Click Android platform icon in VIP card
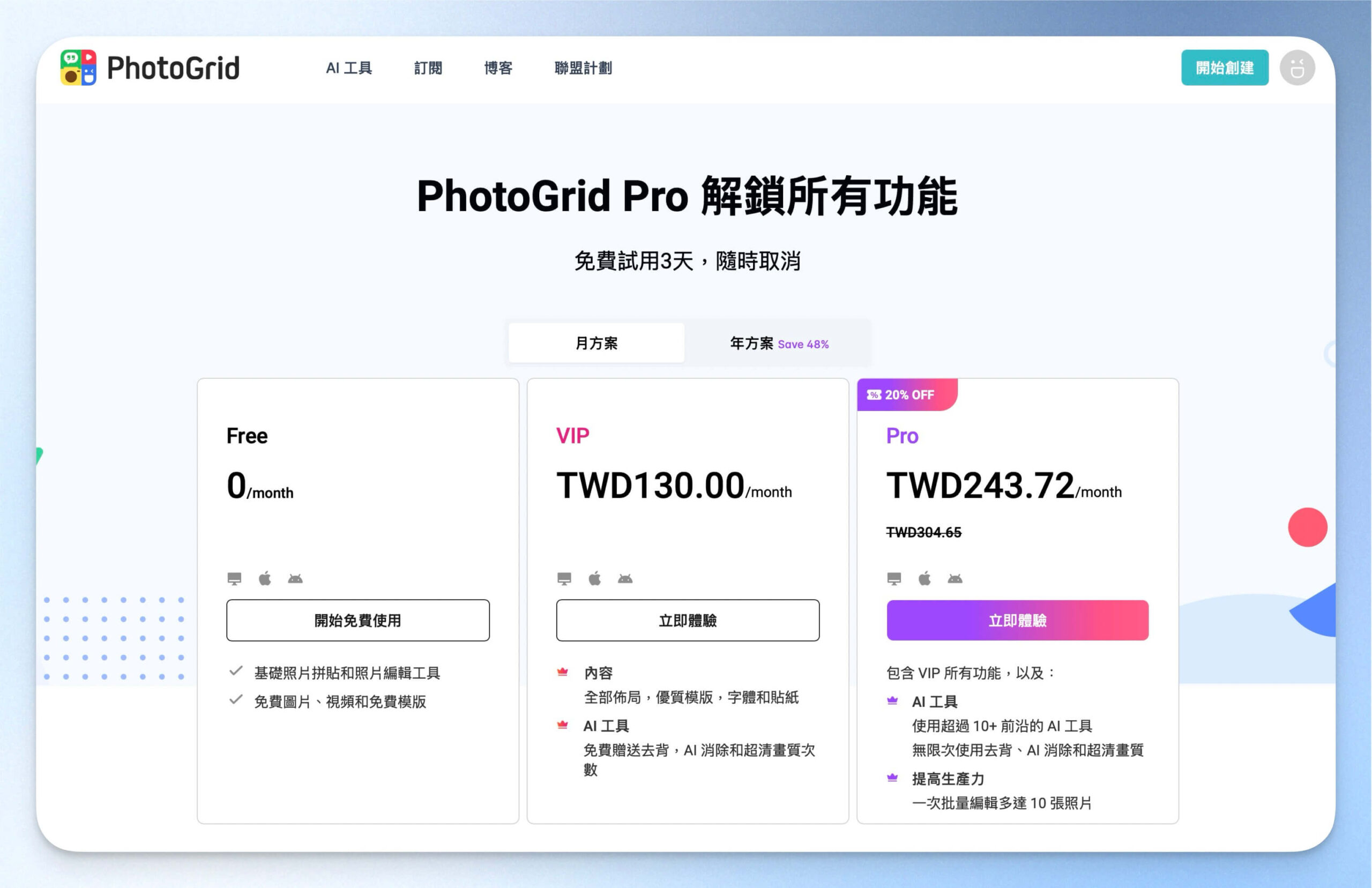The height and width of the screenshot is (888, 1372). click(625, 578)
